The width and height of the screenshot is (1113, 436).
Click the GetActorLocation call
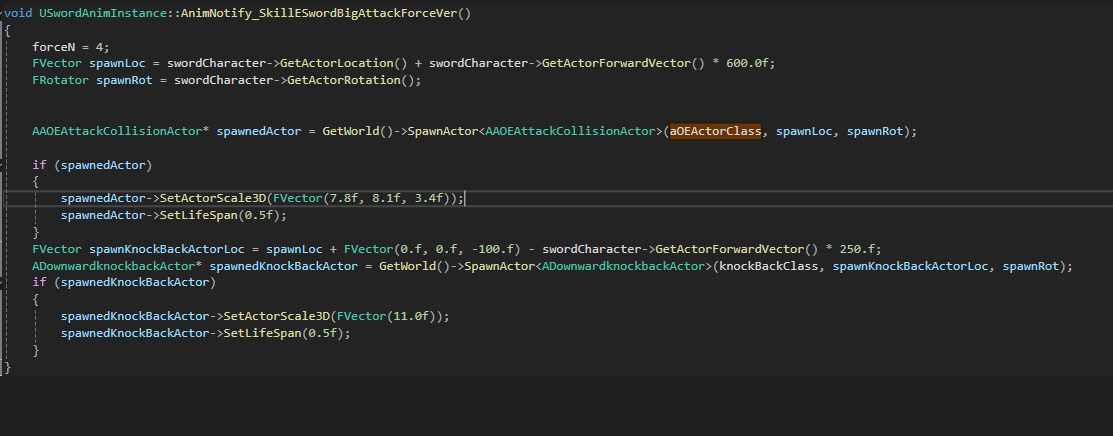[x=336, y=63]
